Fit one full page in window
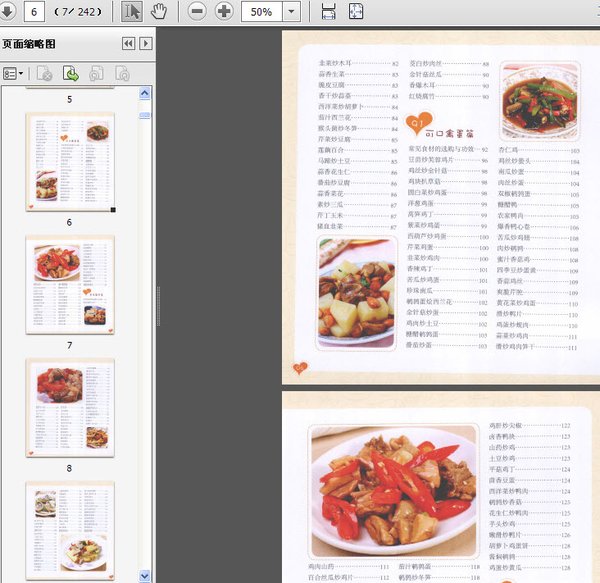This screenshot has width=600, height=583. [357, 12]
